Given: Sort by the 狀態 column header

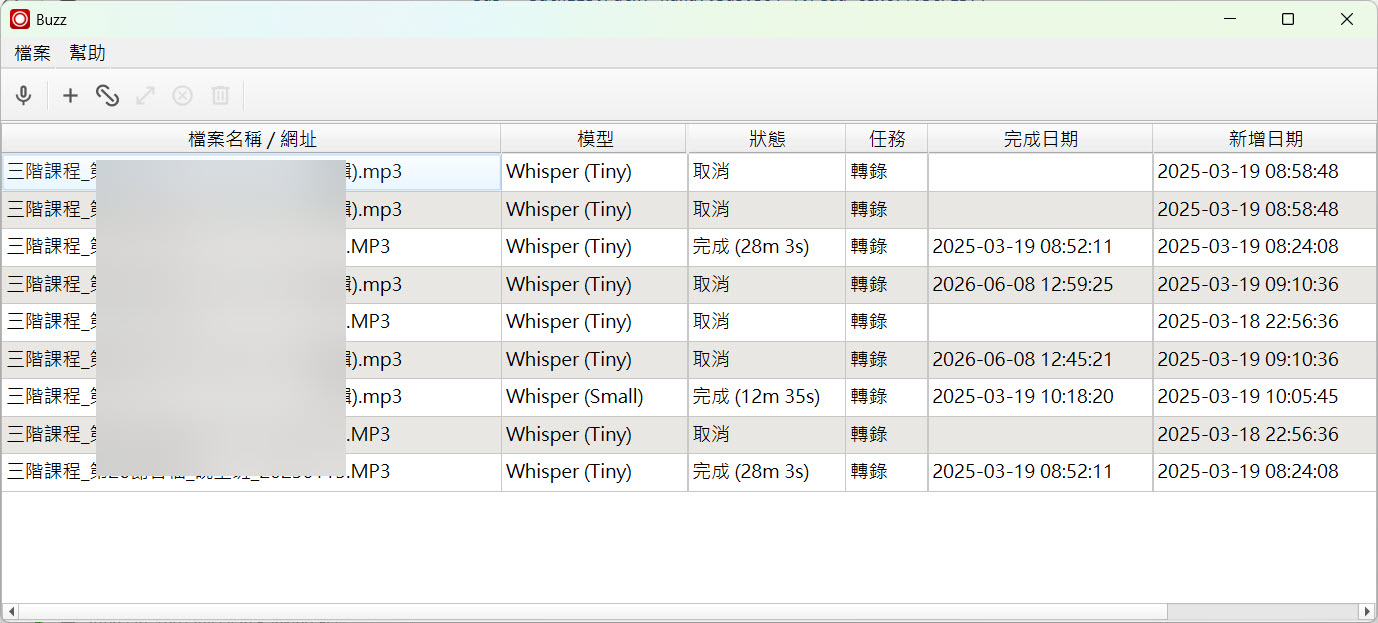Looking at the screenshot, I should (x=767, y=139).
